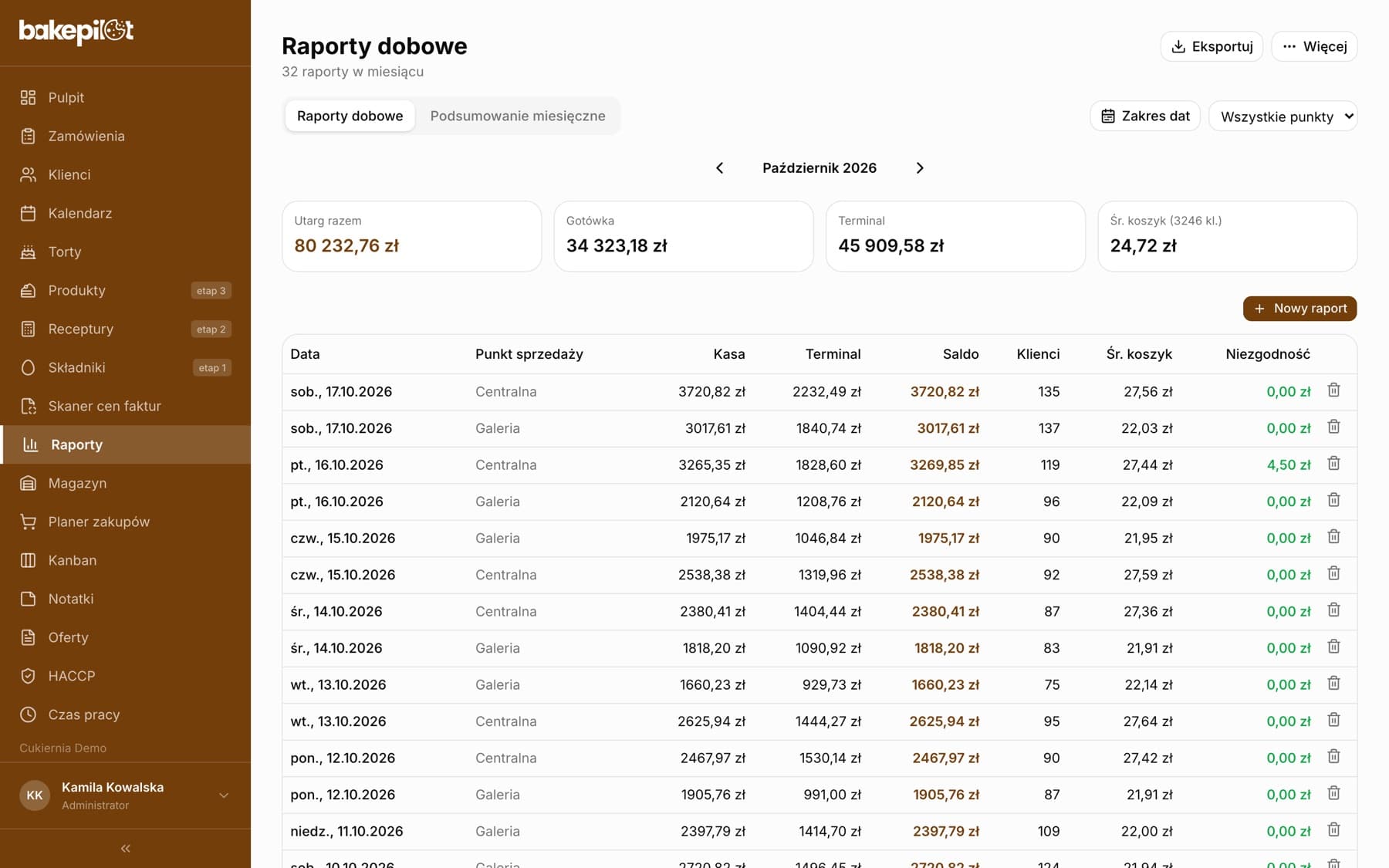Open the Zakres dat picker
1389x868 pixels.
pos(1145,116)
